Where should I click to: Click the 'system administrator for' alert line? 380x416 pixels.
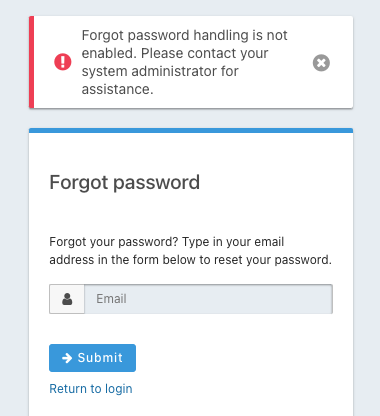tap(160, 71)
